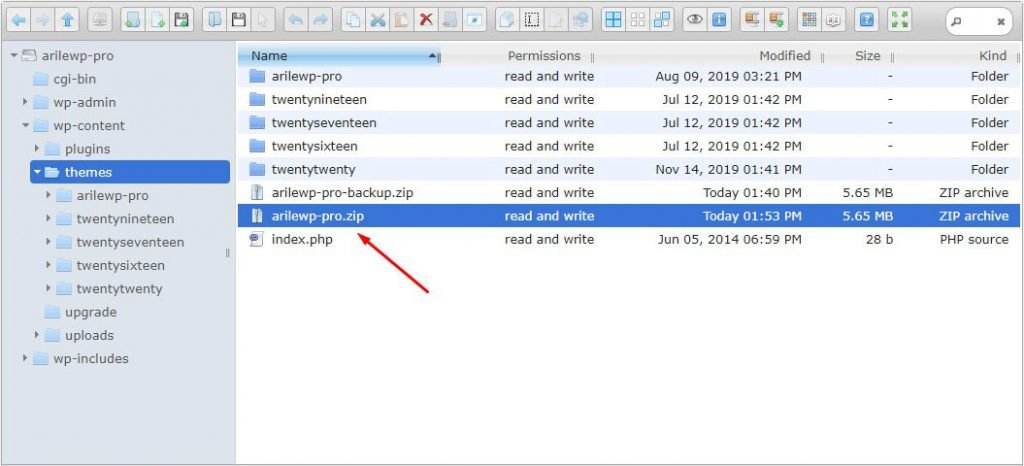Image resolution: width=1024 pixels, height=466 pixels.
Task: Select the arilewp-pro folder row
Action: (629, 76)
